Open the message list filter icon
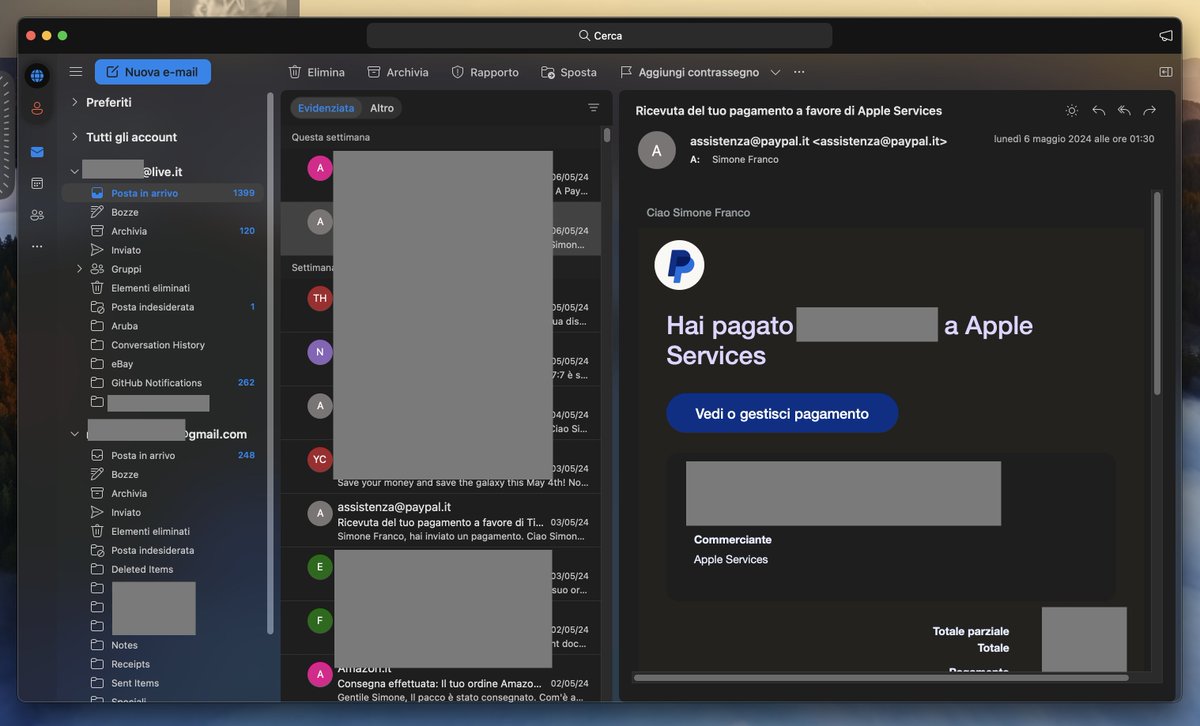Viewport: 1200px width, 726px height. tap(593, 108)
